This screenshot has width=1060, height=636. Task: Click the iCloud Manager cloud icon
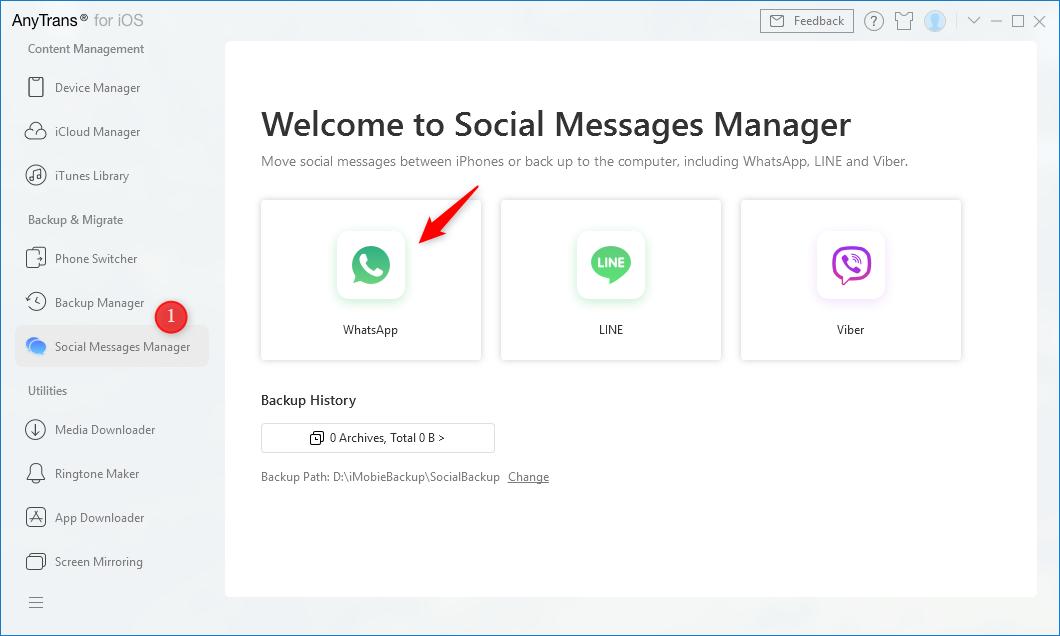[x=36, y=131]
